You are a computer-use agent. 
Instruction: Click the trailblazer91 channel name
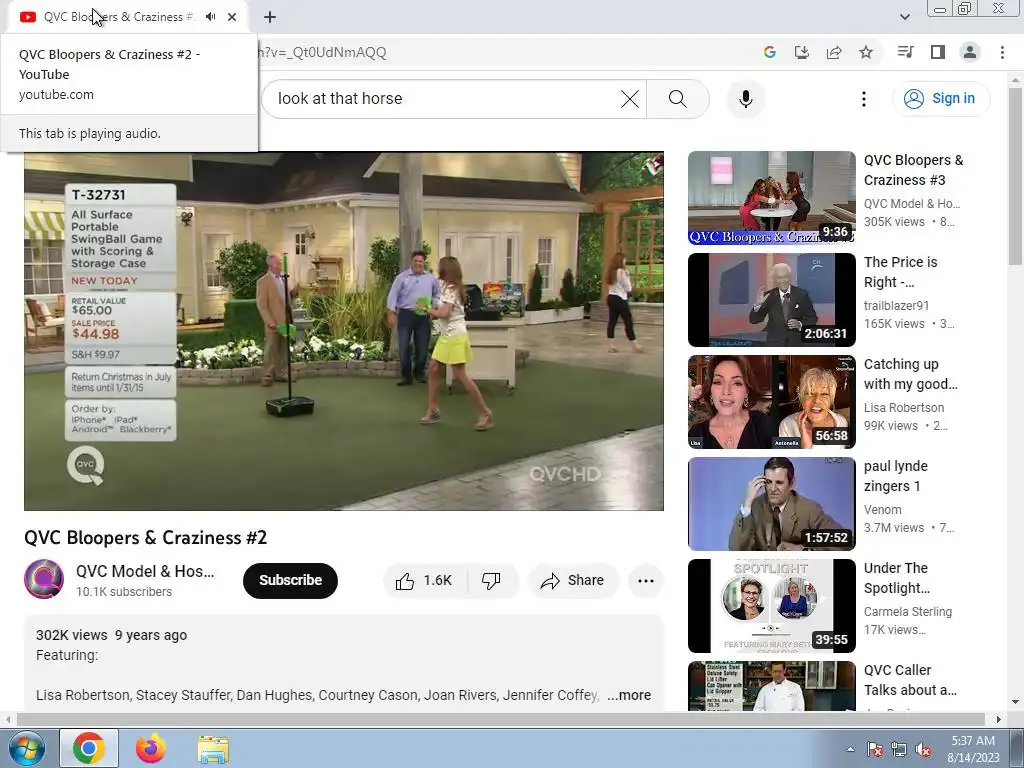click(896, 306)
